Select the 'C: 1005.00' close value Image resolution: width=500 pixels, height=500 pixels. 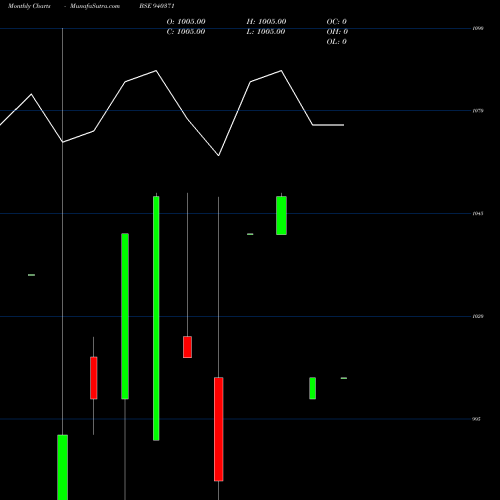[186, 32]
